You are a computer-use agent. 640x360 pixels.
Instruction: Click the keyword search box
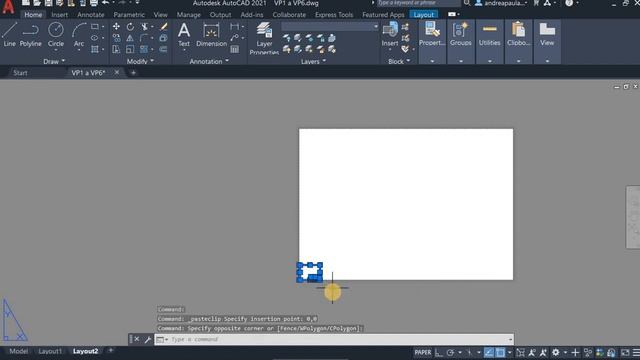tap(418, 3)
